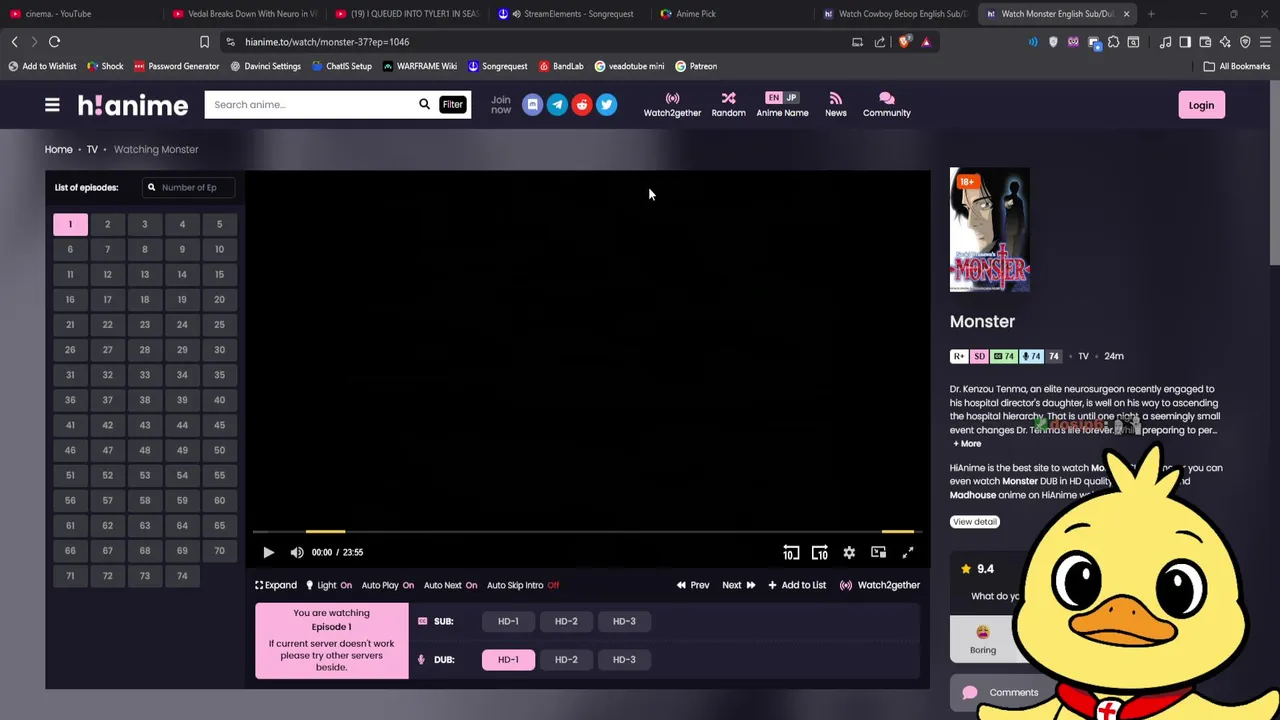
Task: Bookmark this page with the address bar icon
Action: (204, 42)
